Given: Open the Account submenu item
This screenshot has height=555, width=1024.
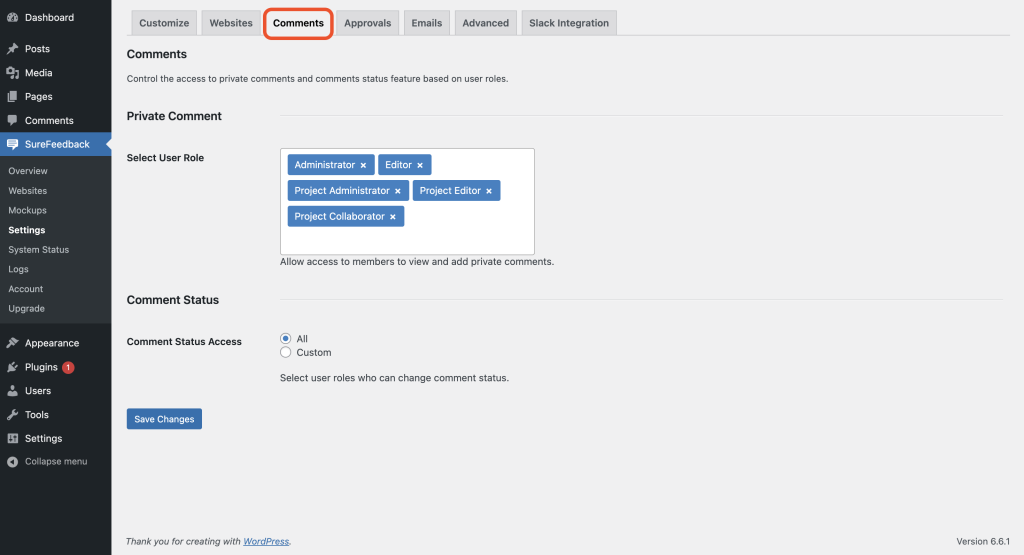Looking at the screenshot, I should point(25,289).
